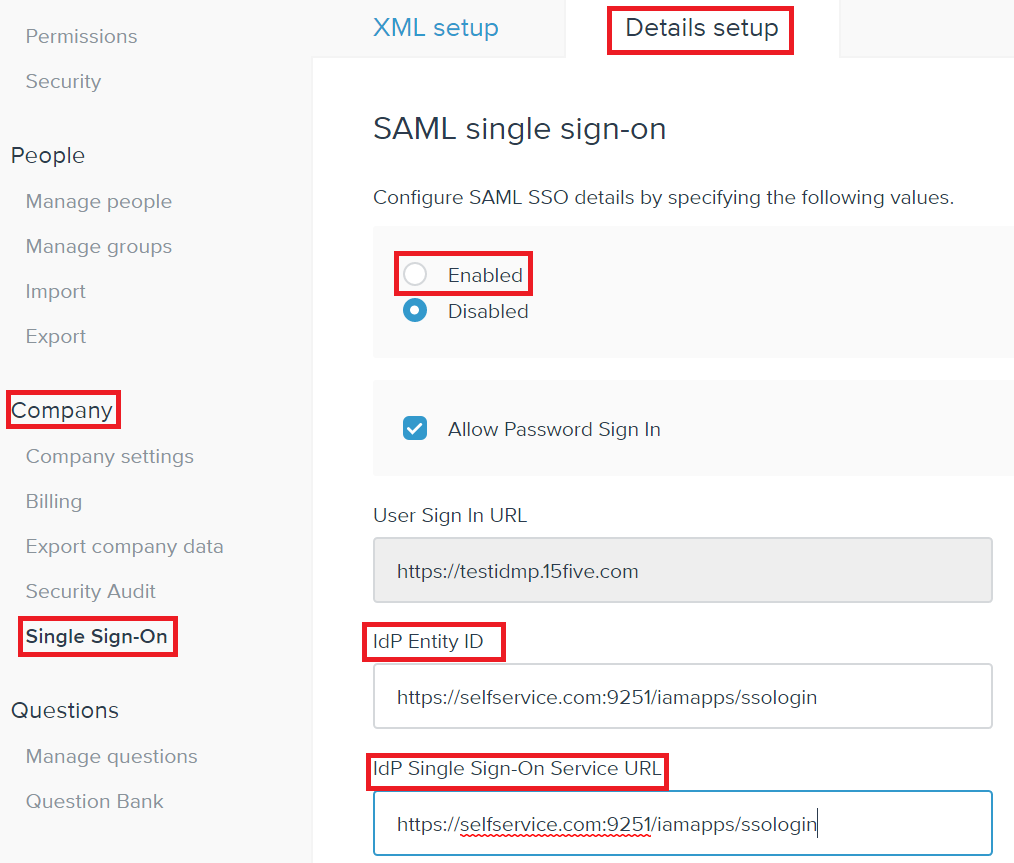
Task: Select Export under People
Action: click(56, 336)
